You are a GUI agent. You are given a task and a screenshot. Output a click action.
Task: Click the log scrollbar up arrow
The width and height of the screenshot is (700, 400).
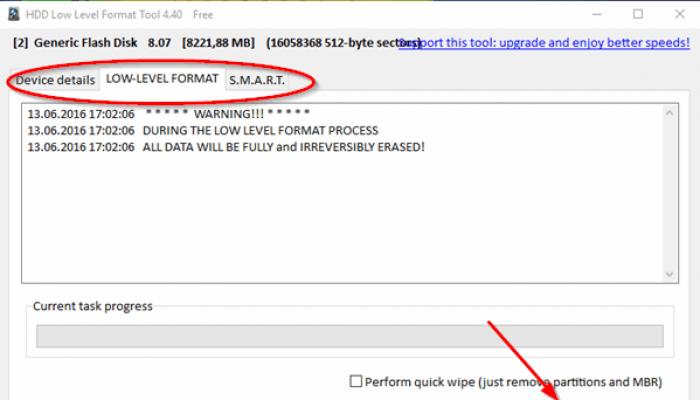tap(669, 113)
